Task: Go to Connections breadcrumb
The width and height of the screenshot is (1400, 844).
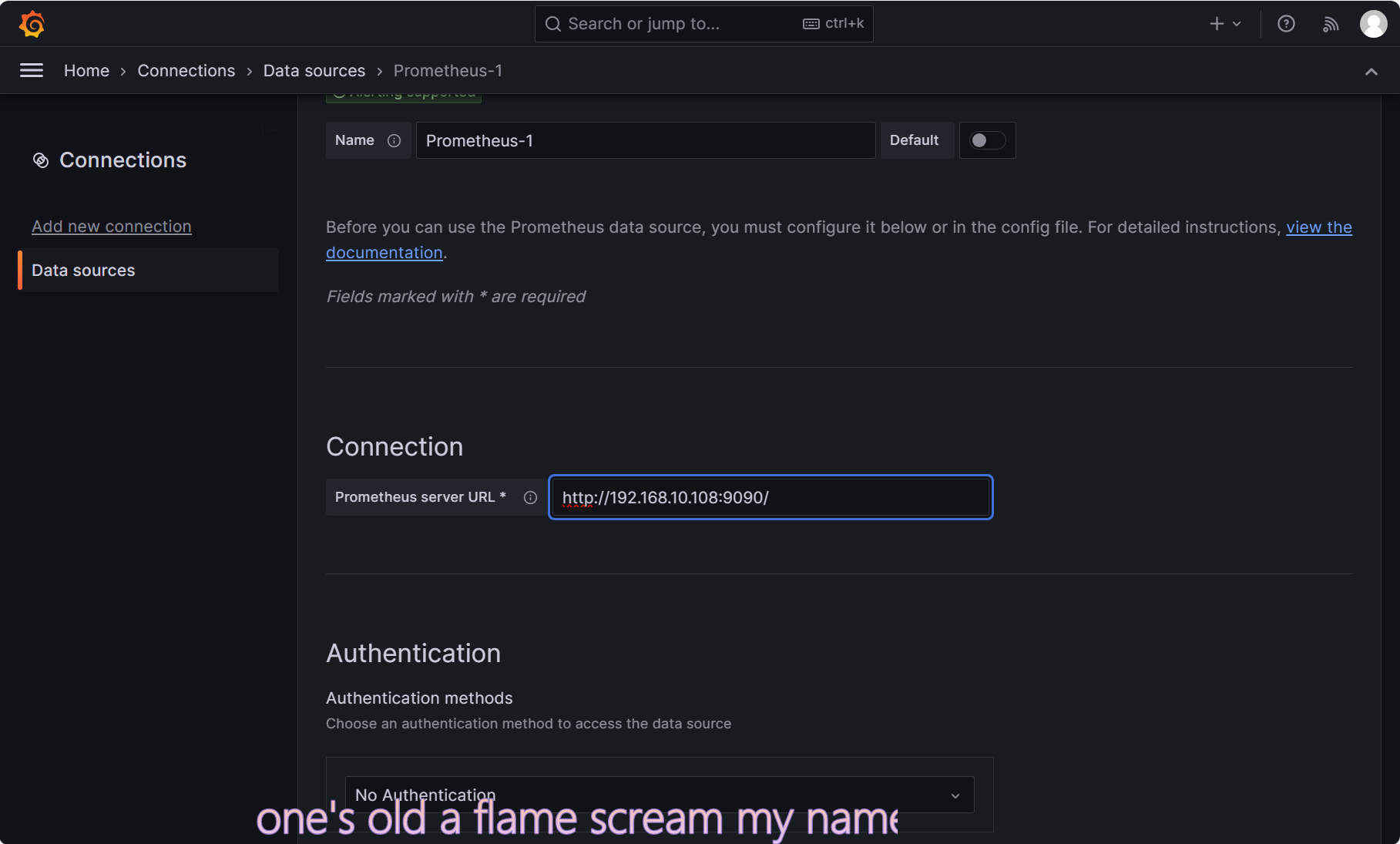Action: coord(186,70)
